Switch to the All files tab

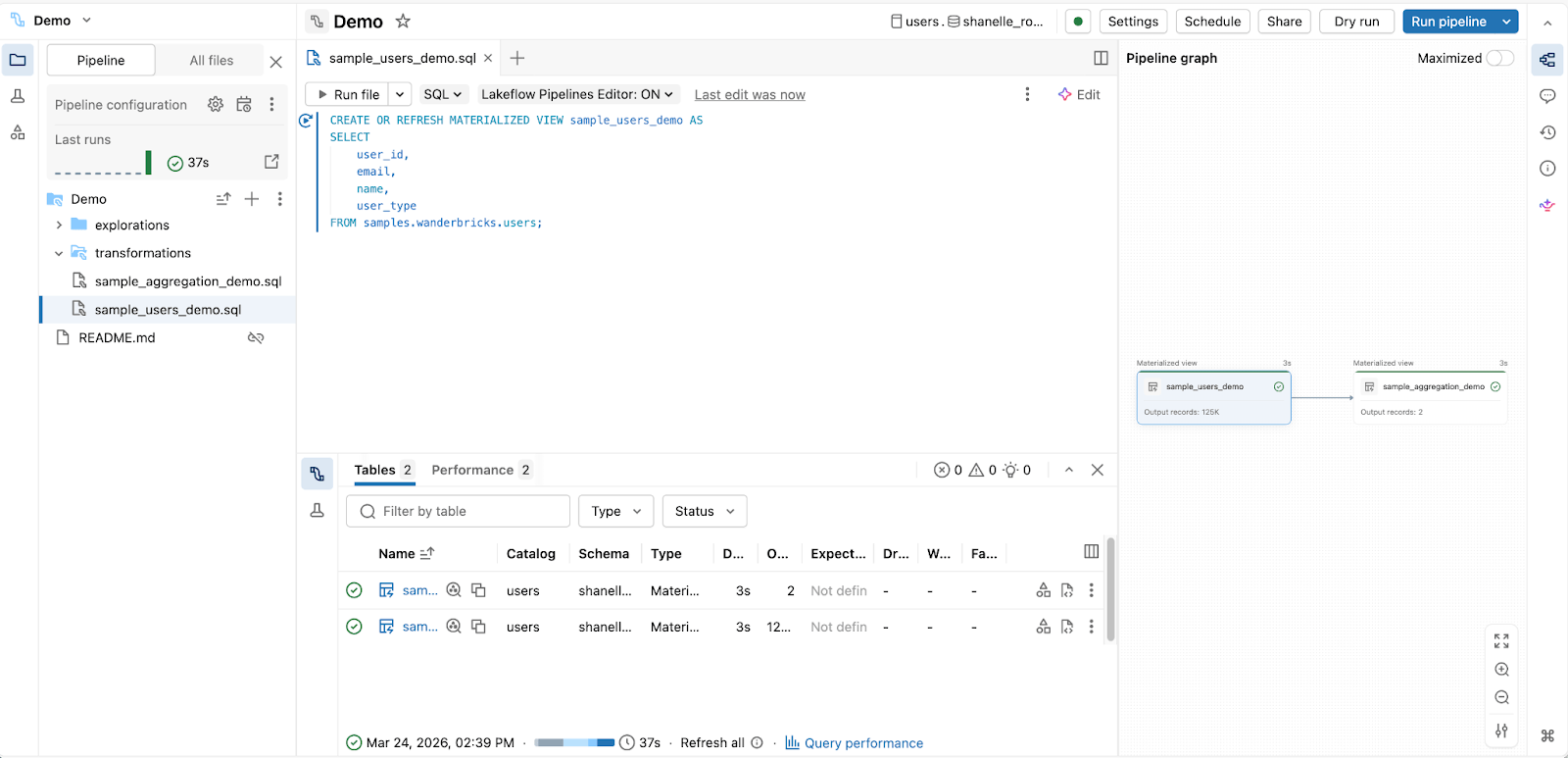tap(212, 60)
